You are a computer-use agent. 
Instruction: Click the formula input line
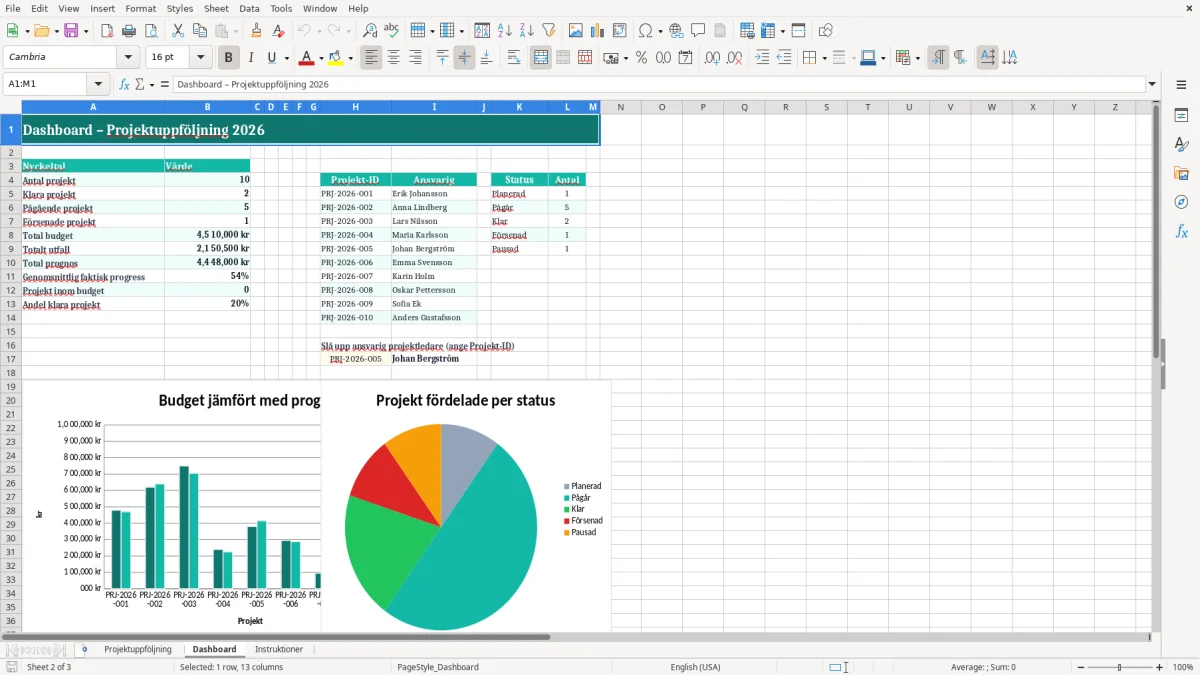pos(659,85)
